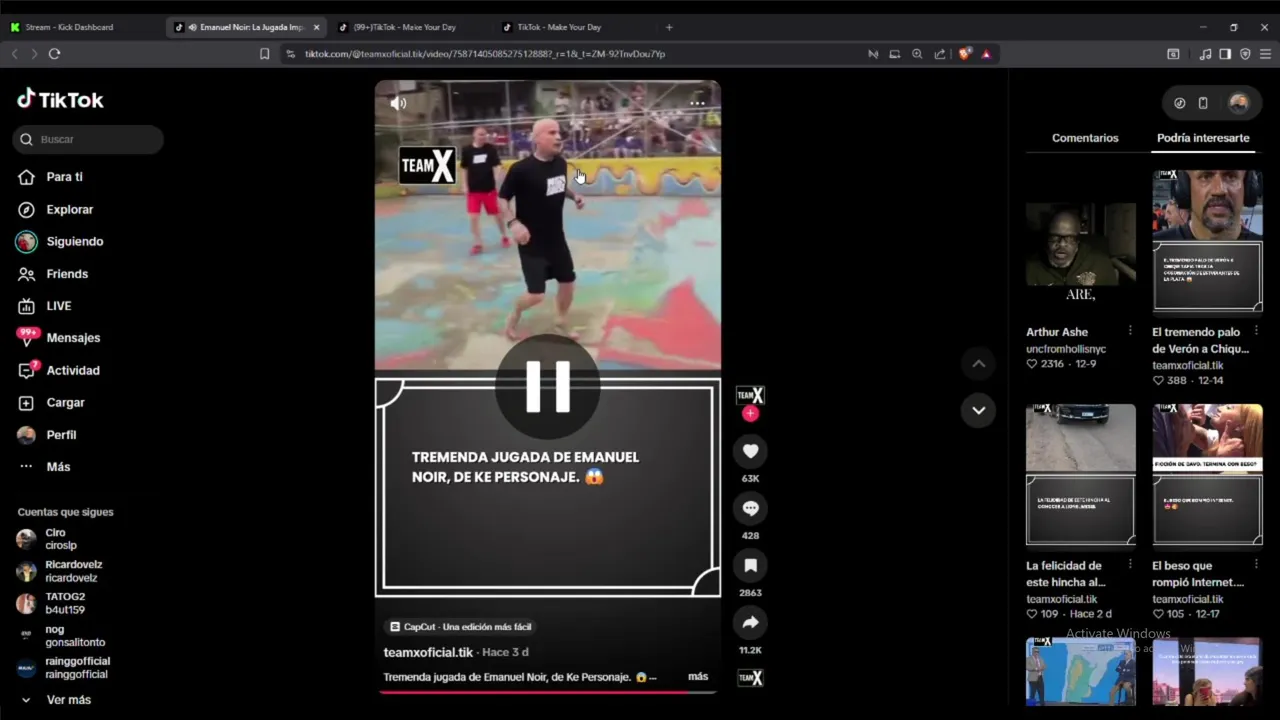This screenshot has height=720, width=1280.
Task: Open La felicidad de este hincha thumbnail
Action: pos(1081,475)
